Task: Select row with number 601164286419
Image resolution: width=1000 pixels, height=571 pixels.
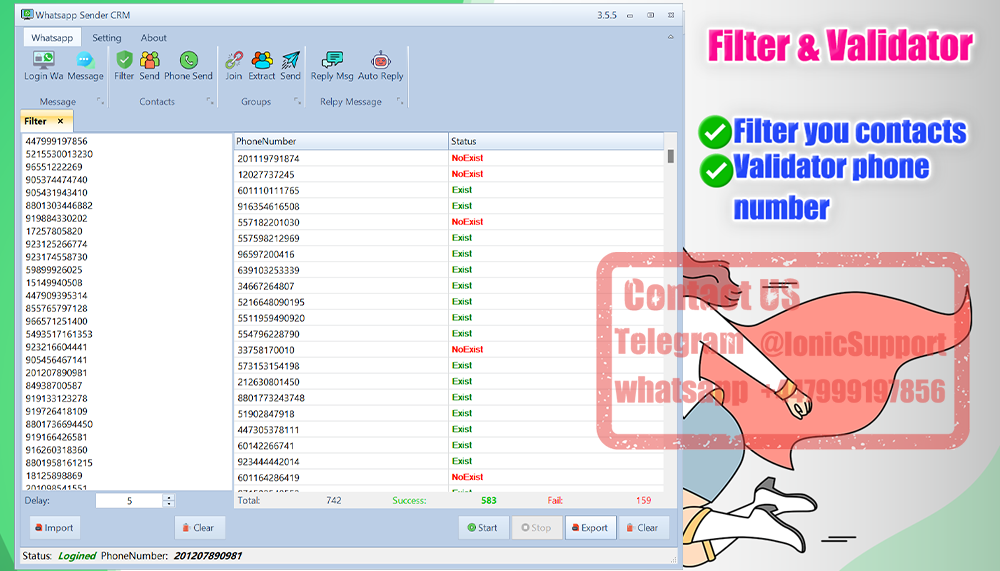Action: [x=449, y=477]
